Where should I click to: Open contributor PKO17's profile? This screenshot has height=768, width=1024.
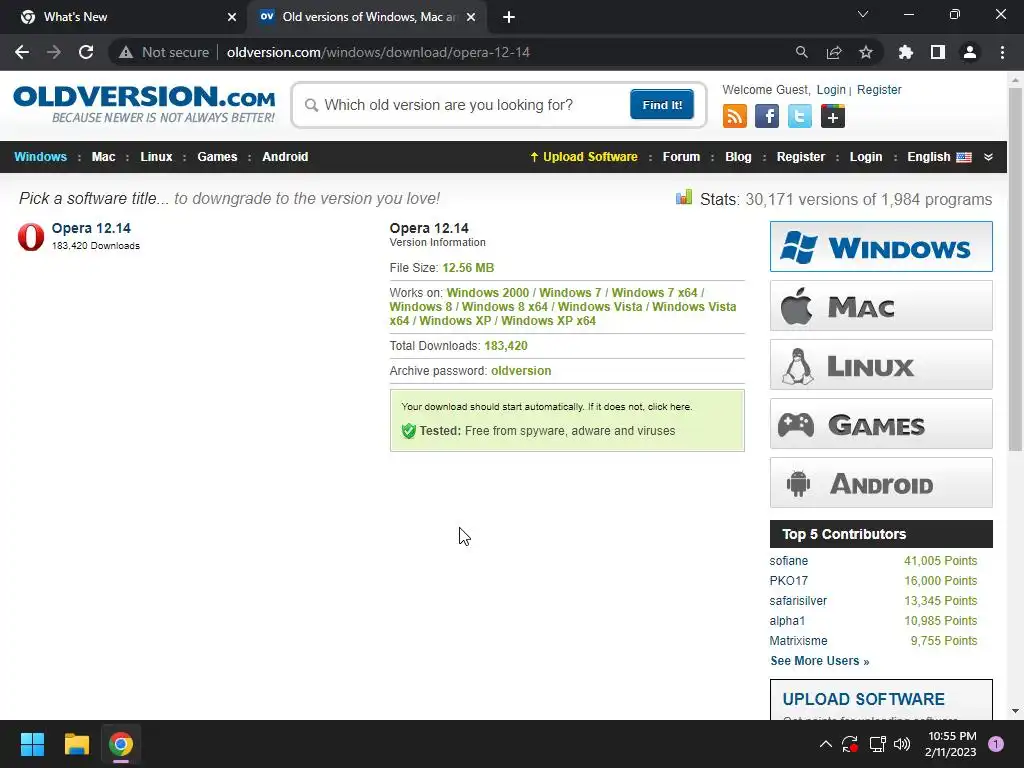[x=788, y=581]
